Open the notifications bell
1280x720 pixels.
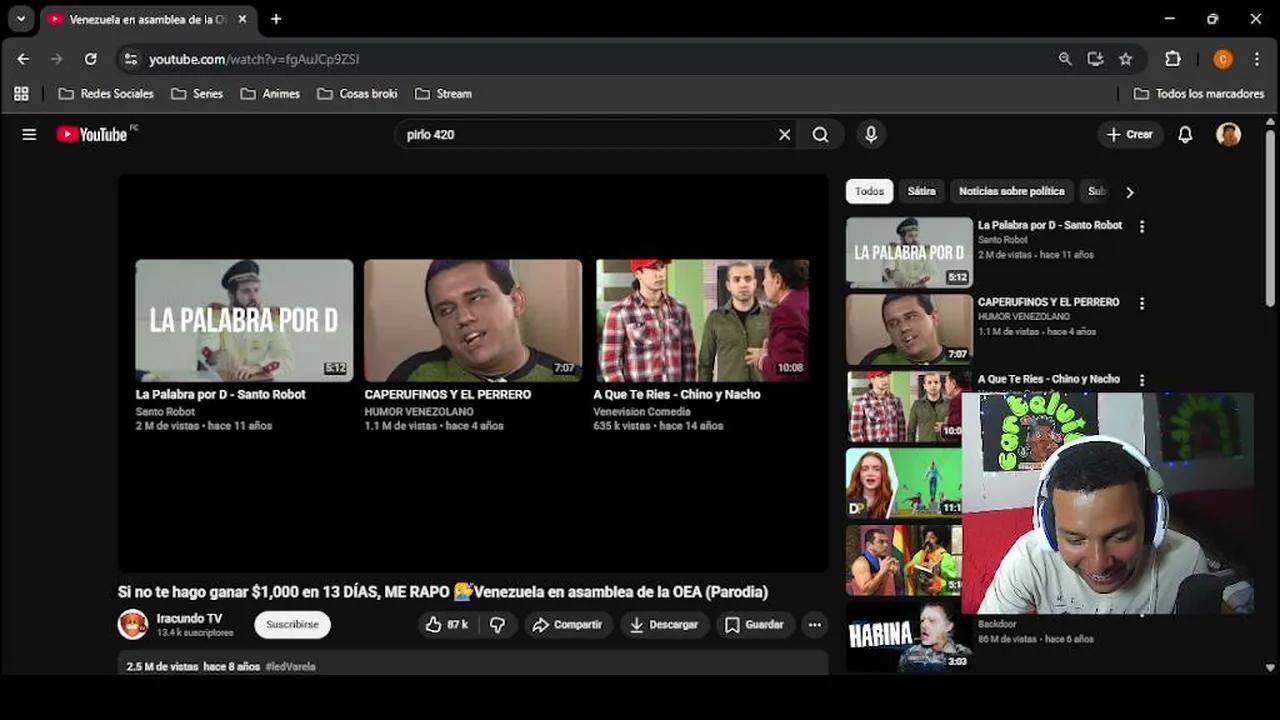[x=1185, y=134]
